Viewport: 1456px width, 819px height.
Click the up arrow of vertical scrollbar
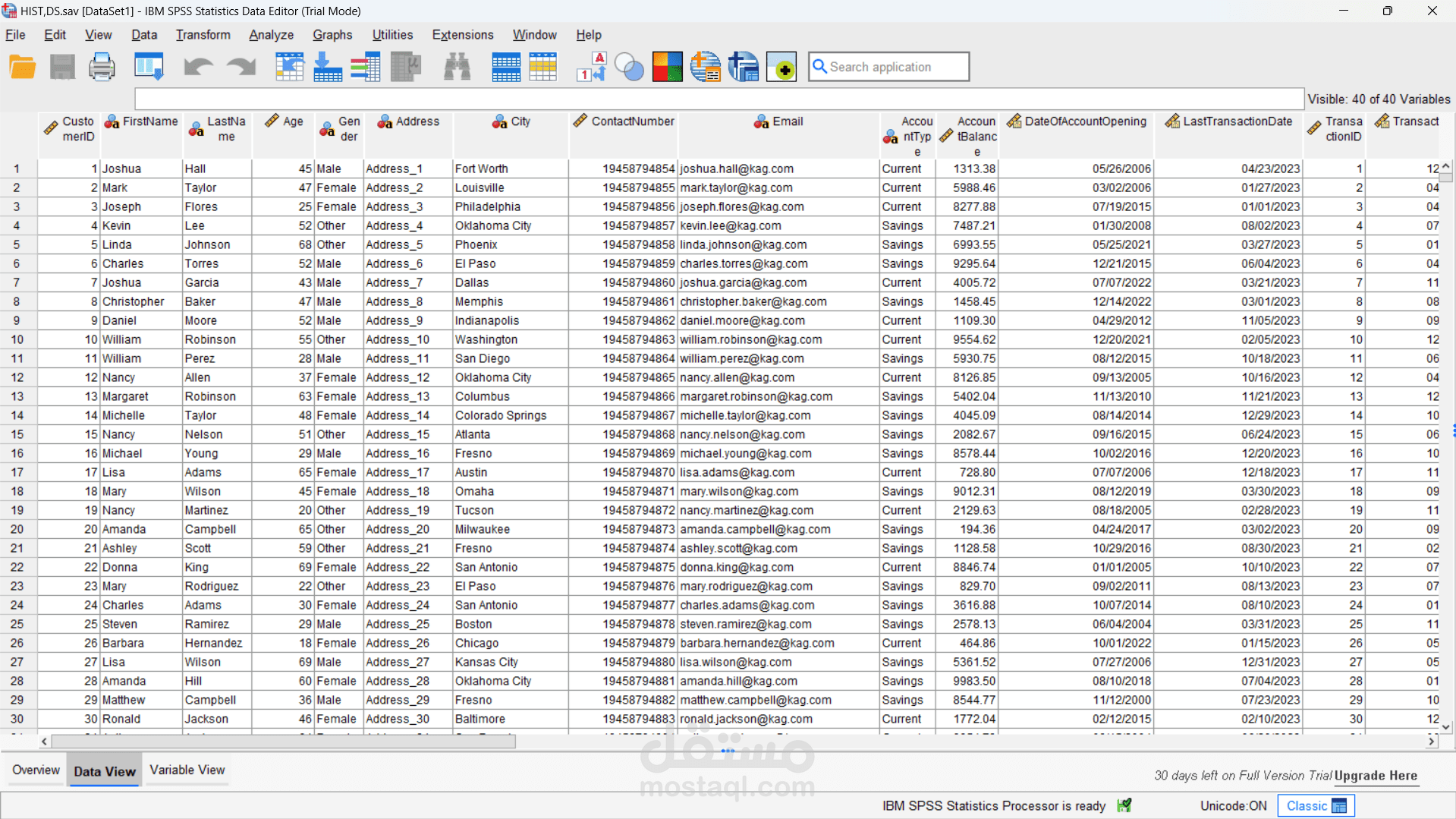1446,166
